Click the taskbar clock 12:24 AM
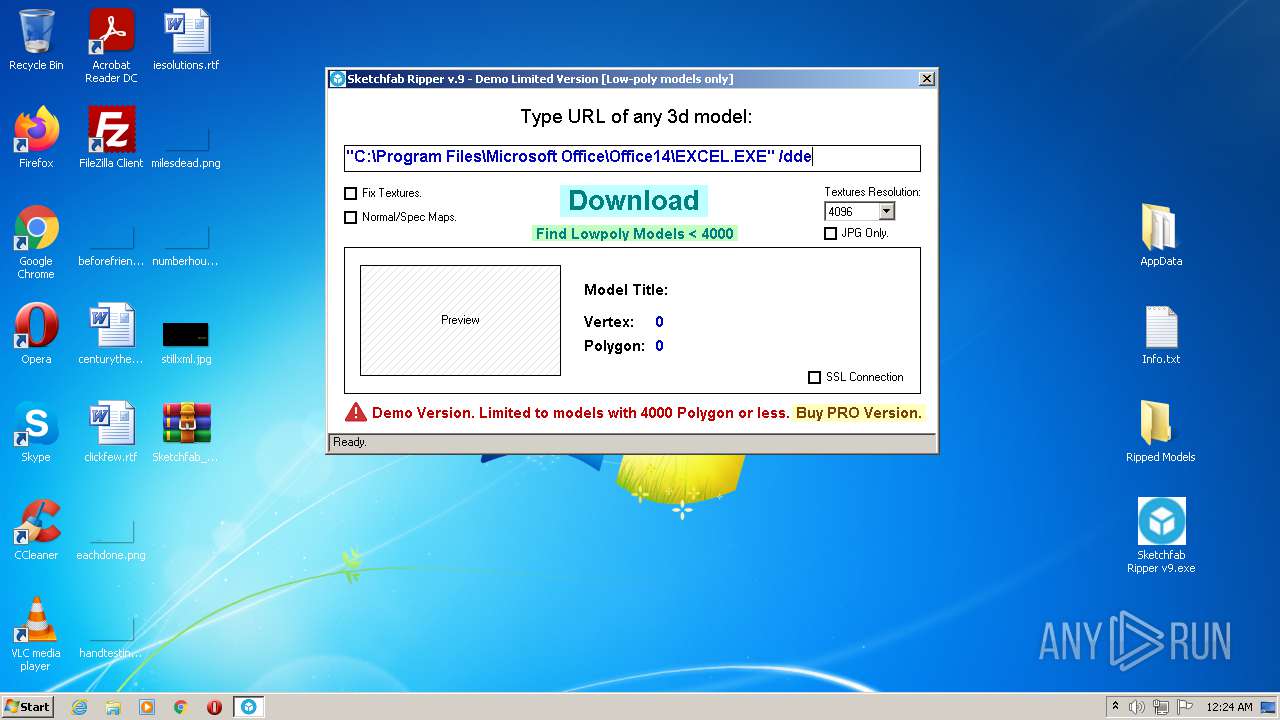 point(1229,707)
